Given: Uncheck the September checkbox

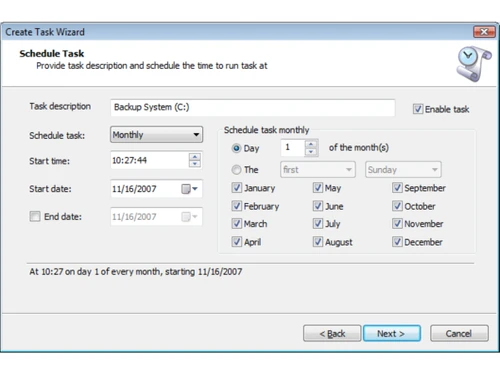Looking at the screenshot, I should click(397, 188).
